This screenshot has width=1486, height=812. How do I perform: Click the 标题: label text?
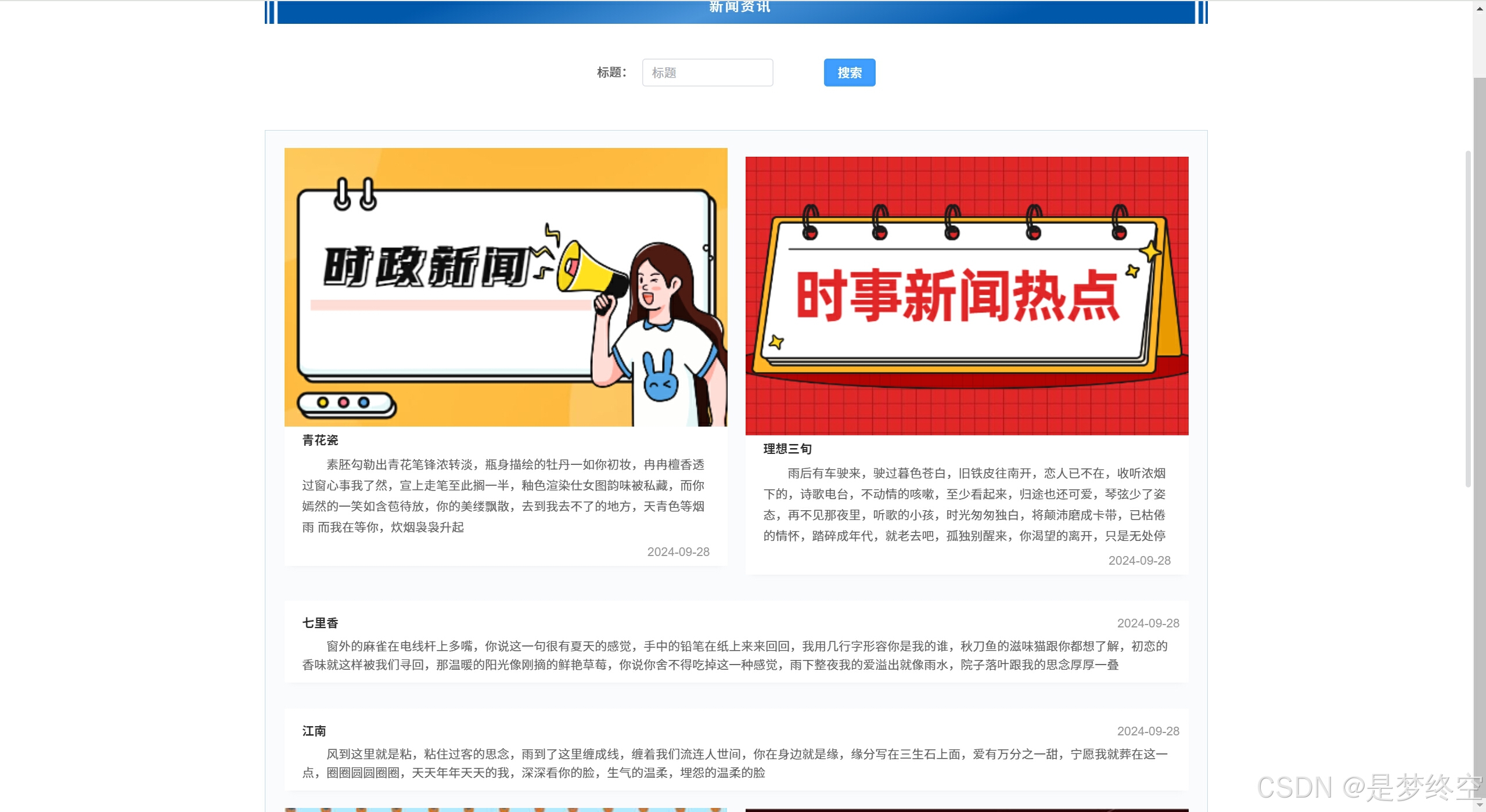611,73
